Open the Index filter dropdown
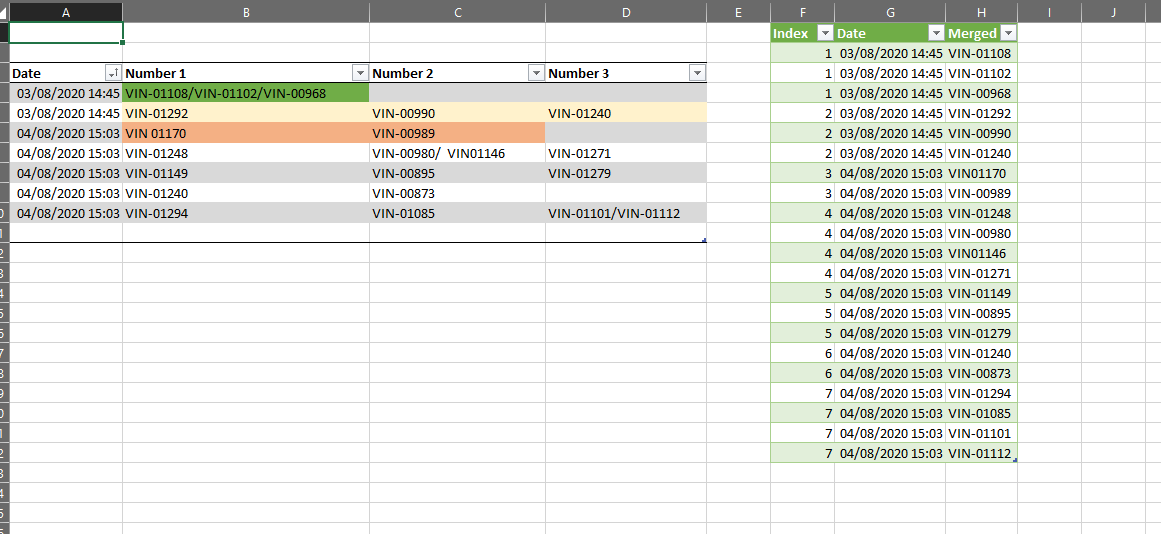The width and height of the screenshot is (1161, 534). pyautogui.click(x=825, y=33)
